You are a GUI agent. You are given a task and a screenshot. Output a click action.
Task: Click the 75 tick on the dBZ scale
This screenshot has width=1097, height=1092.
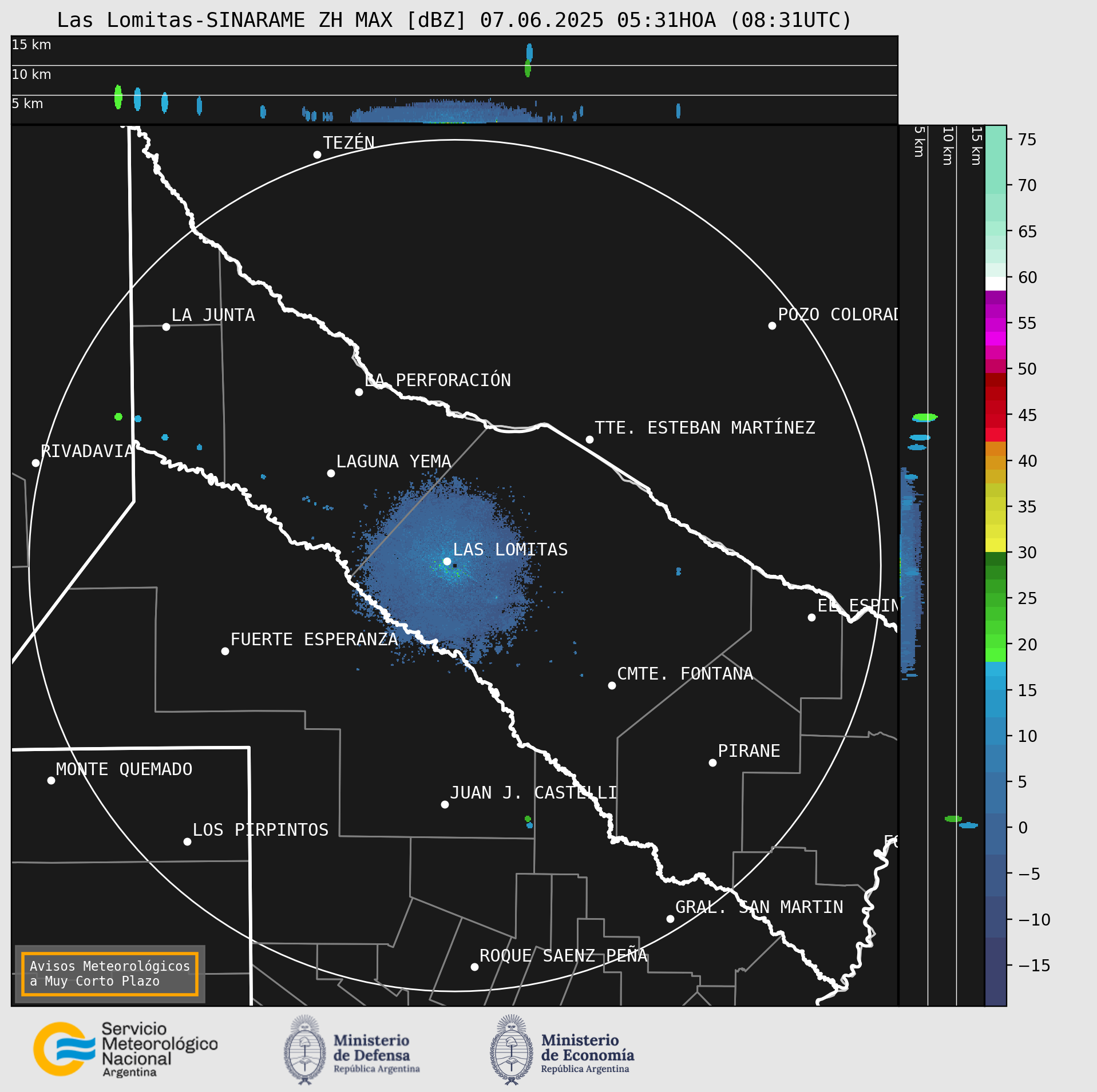(x=1027, y=140)
